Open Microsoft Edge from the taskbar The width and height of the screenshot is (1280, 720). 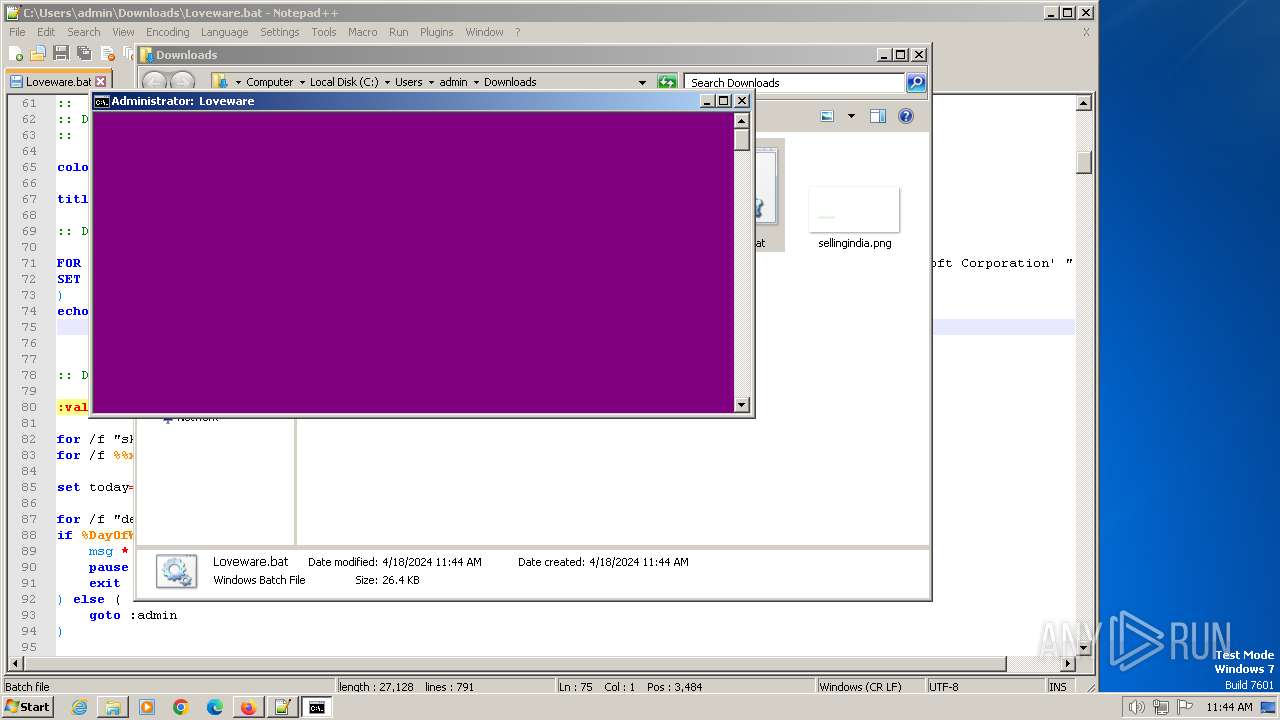click(215, 707)
